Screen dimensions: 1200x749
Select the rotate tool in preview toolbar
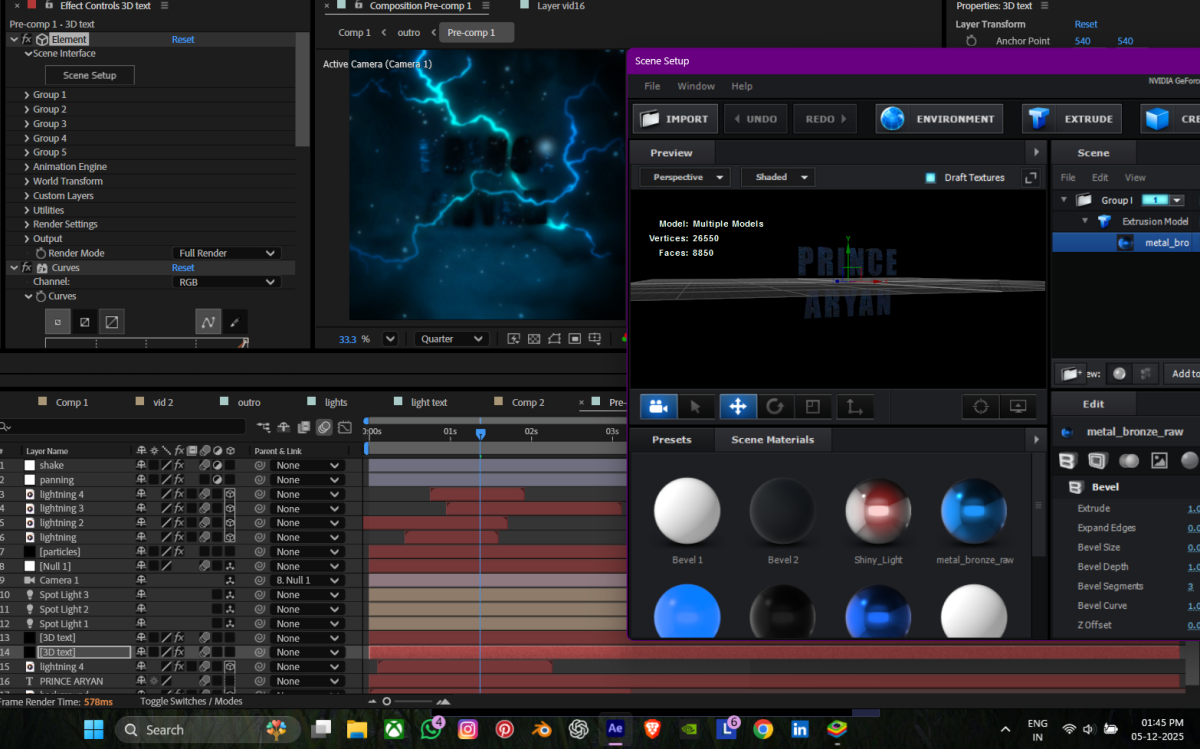tap(774, 406)
